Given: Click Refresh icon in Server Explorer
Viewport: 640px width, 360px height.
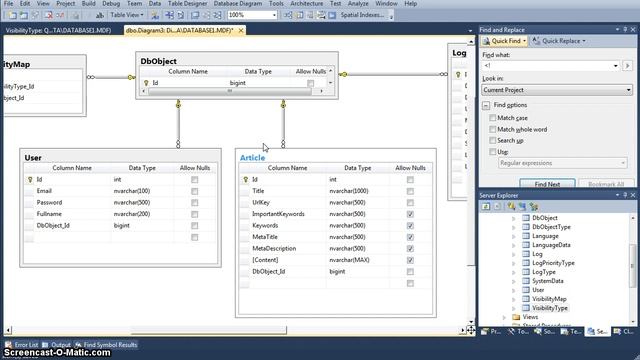Looking at the screenshot, I should pos(486,207).
